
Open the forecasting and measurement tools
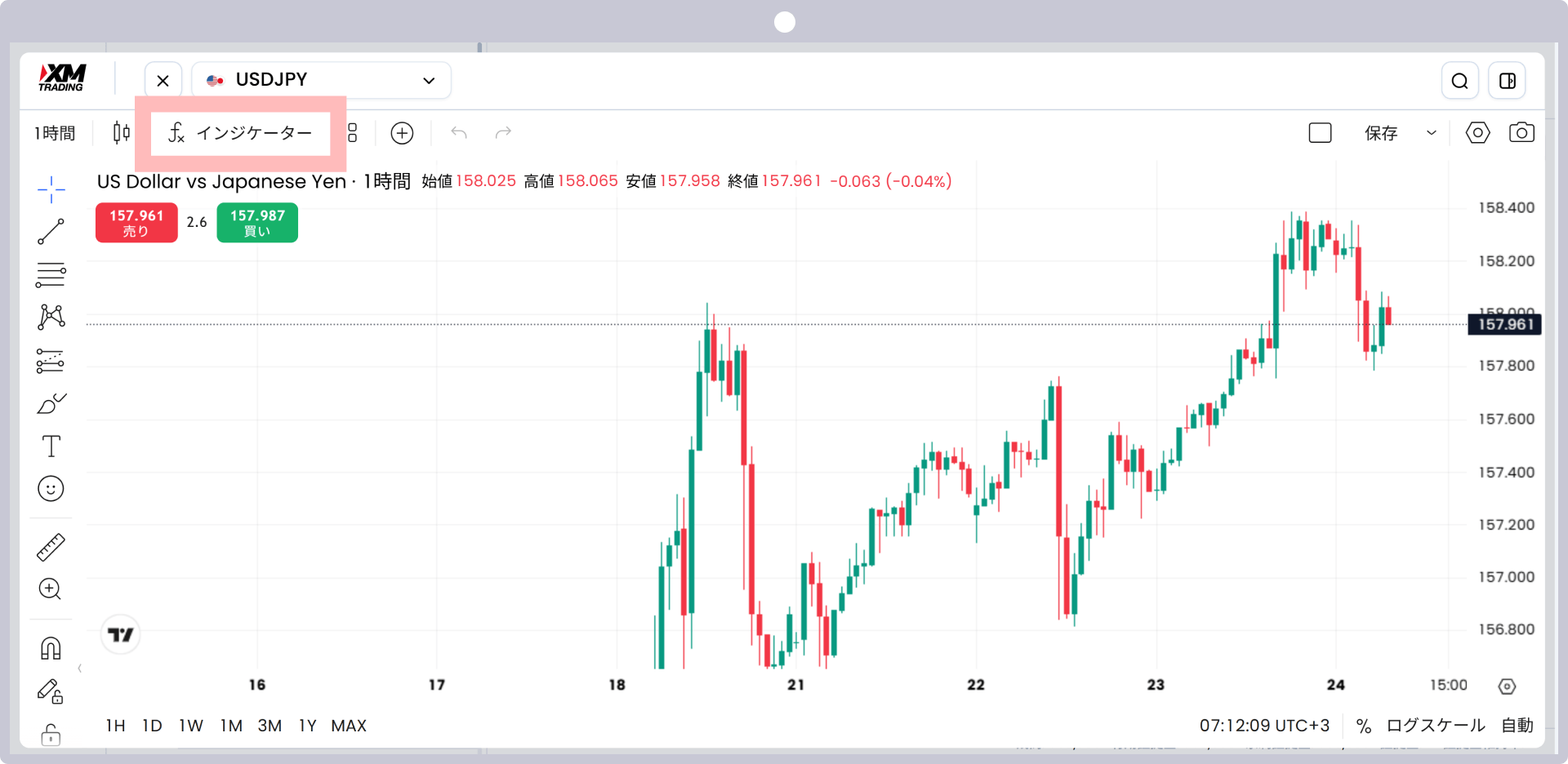click(51, 361)
